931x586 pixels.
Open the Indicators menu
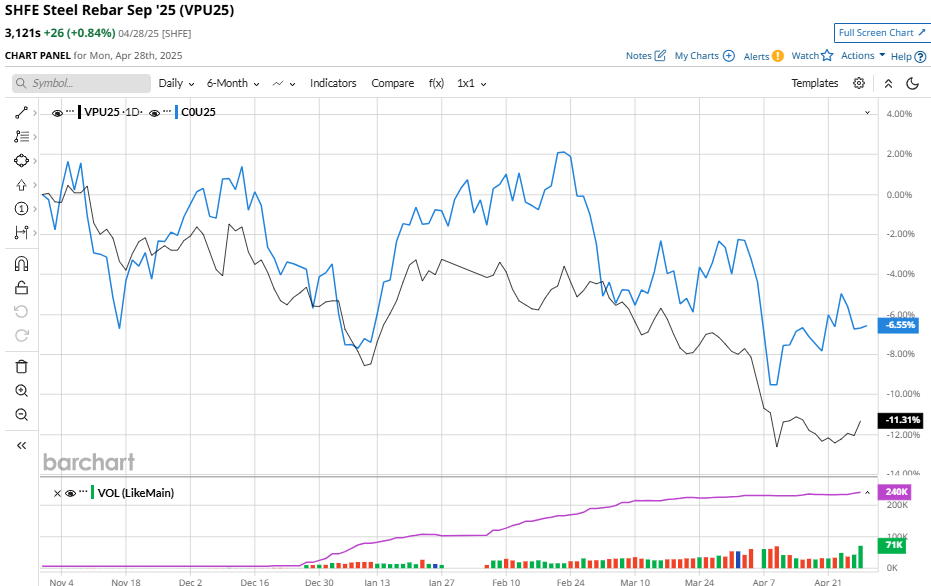333,83
